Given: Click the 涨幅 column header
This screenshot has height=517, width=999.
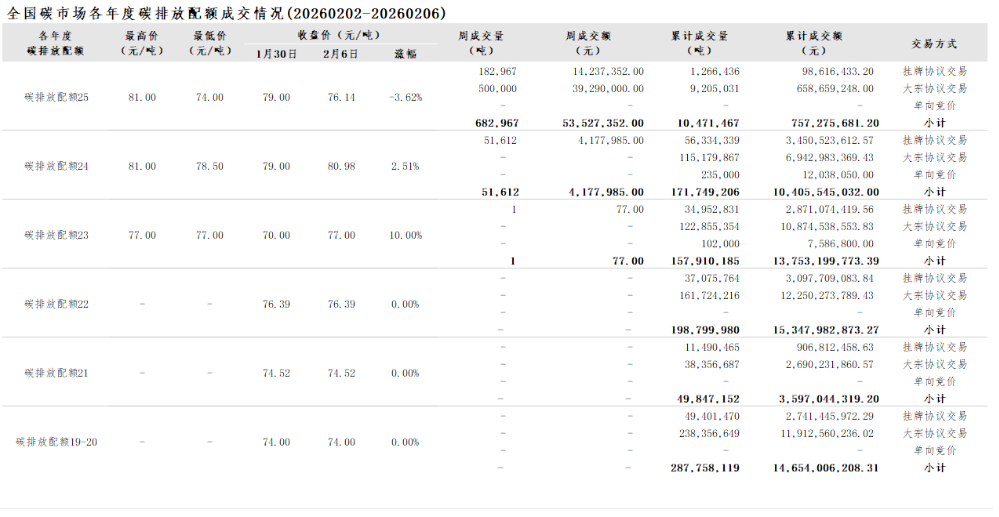Looking at the screenshot, I should pyautogui.click(x=405, y=54).
